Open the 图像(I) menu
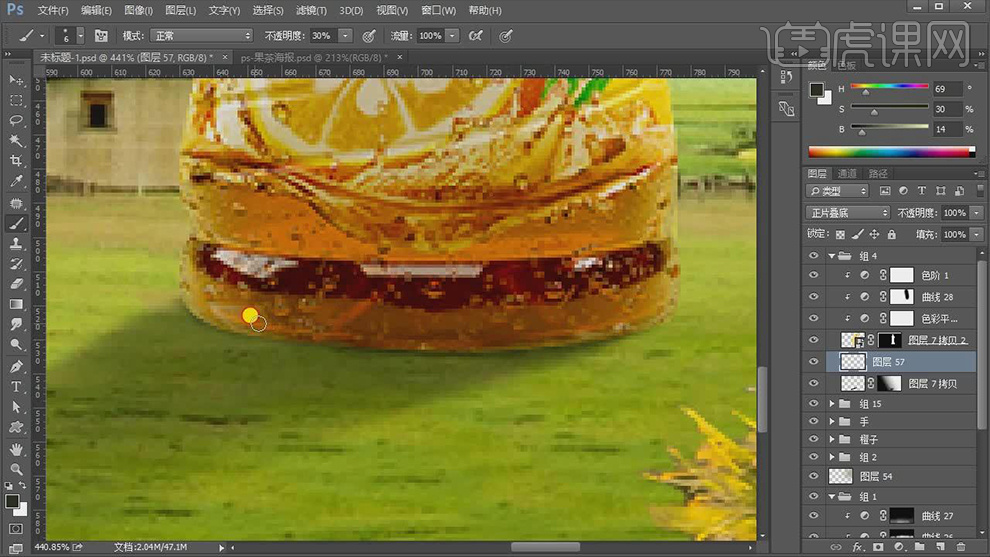 (138, 10)
